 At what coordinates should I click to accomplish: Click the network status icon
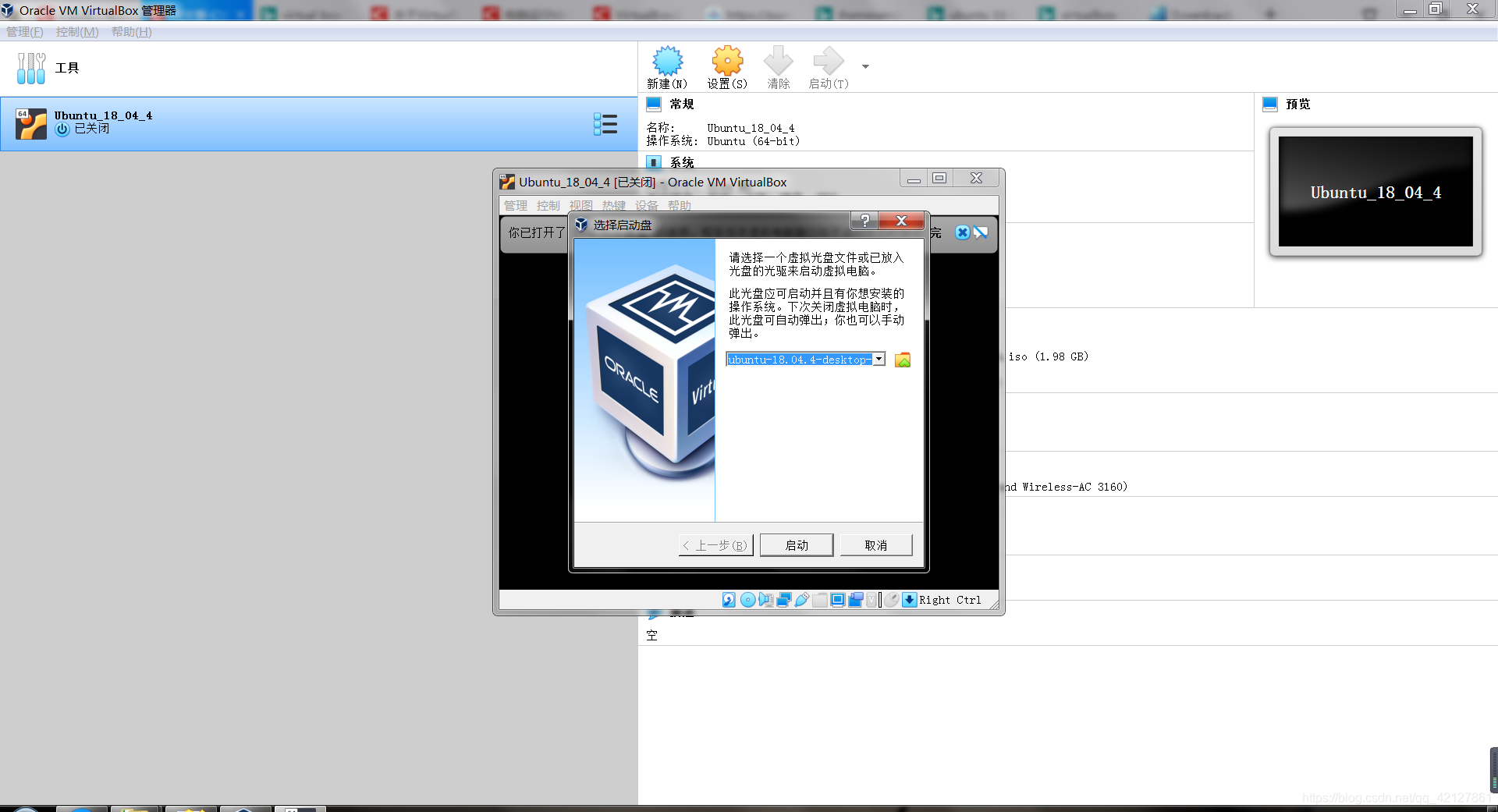point(784,600)
